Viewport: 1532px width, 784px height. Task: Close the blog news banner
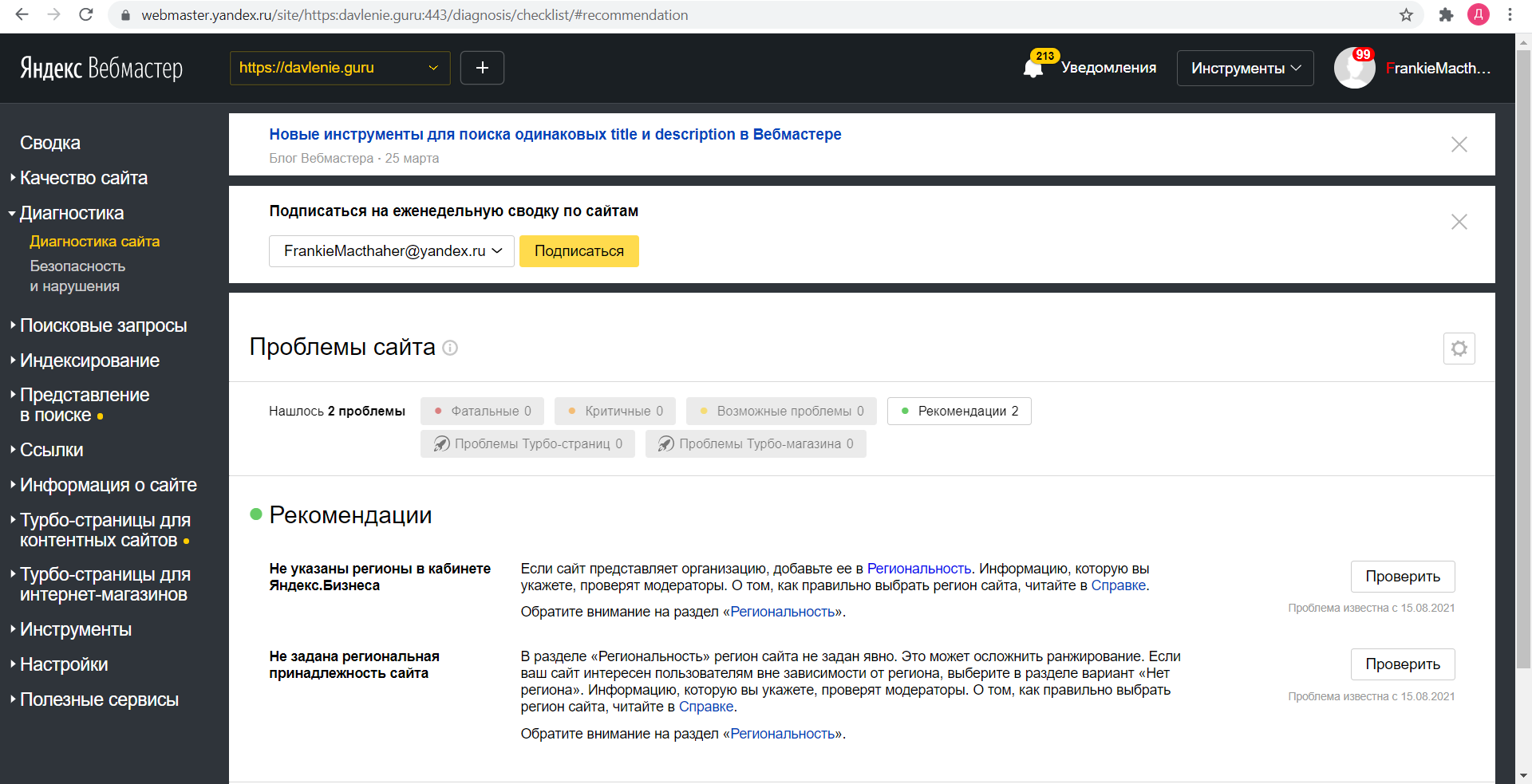point(1459,144)
